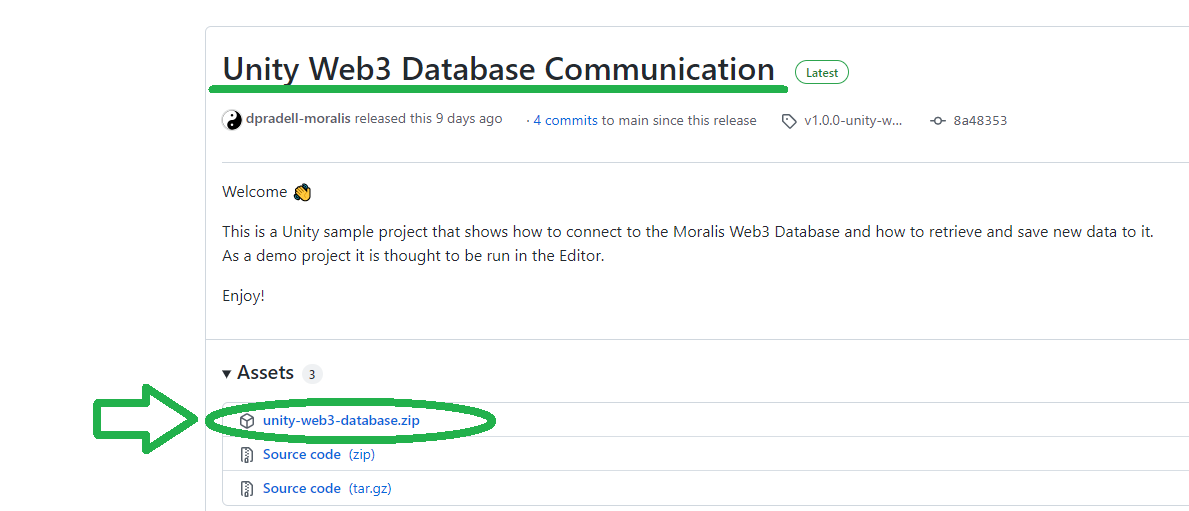Visit the dpradell-moralis user profile link
Screen dimensions: 1189x511
pyautogui.click(x=298, y=119)
